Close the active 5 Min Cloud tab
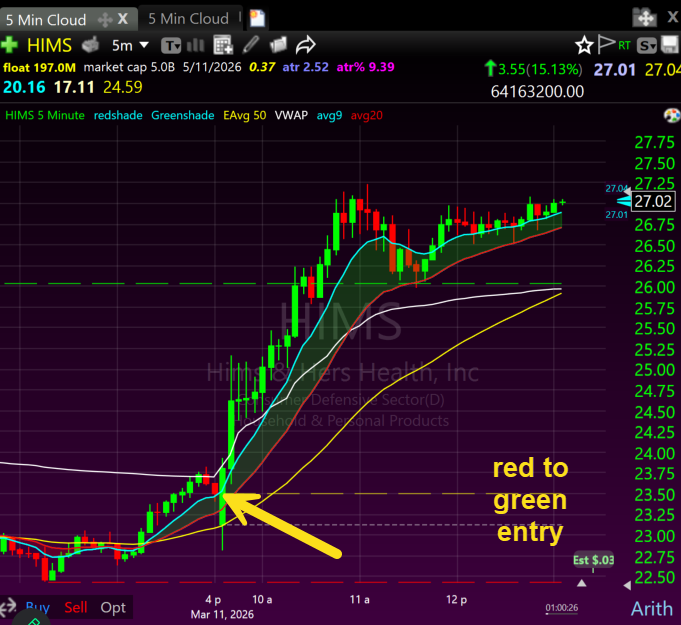 point(123,19)
